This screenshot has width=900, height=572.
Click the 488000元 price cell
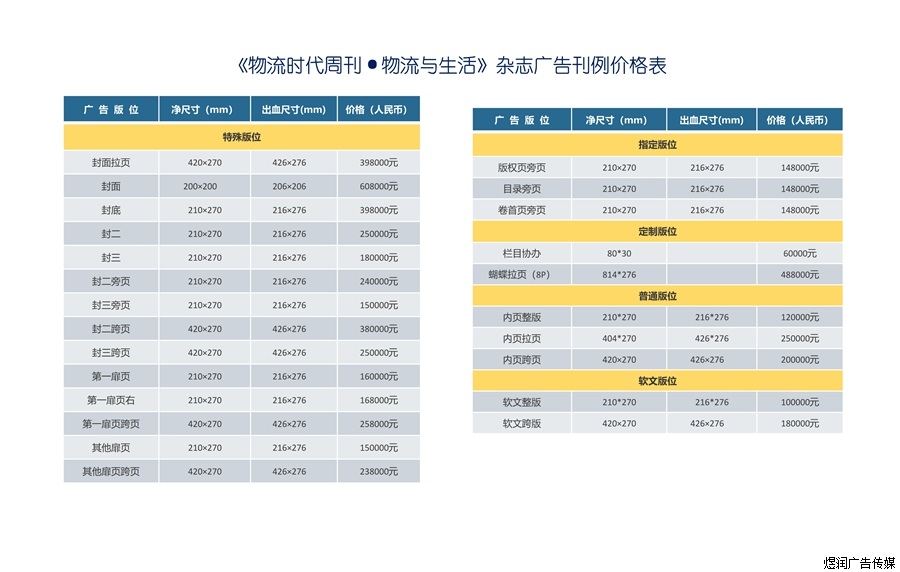pos(800,274)
